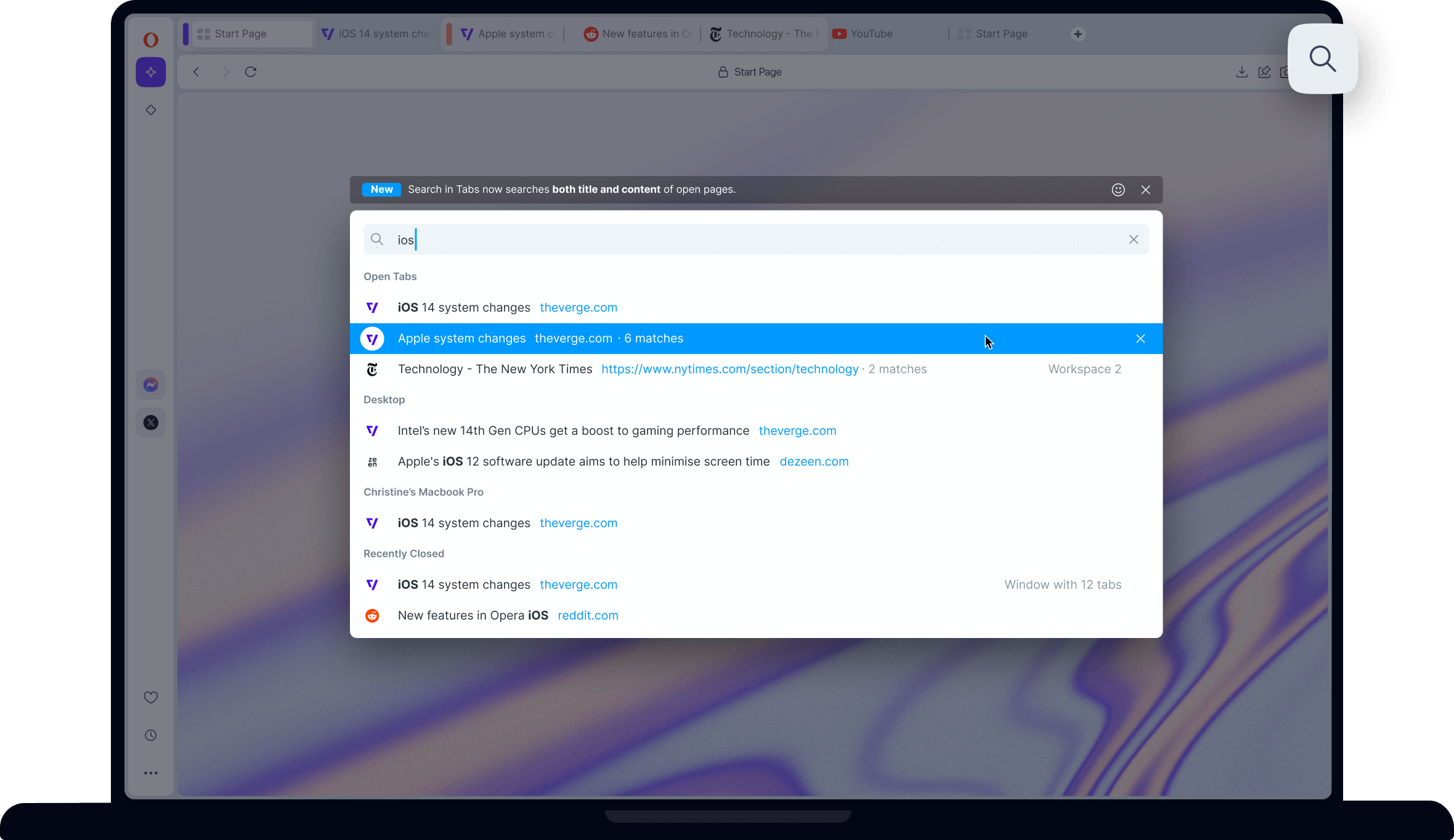This screenshot has width=1454, height=840.
Task: Dismiss the highlighted Apple system changes result
Action: coord(1140,338)
